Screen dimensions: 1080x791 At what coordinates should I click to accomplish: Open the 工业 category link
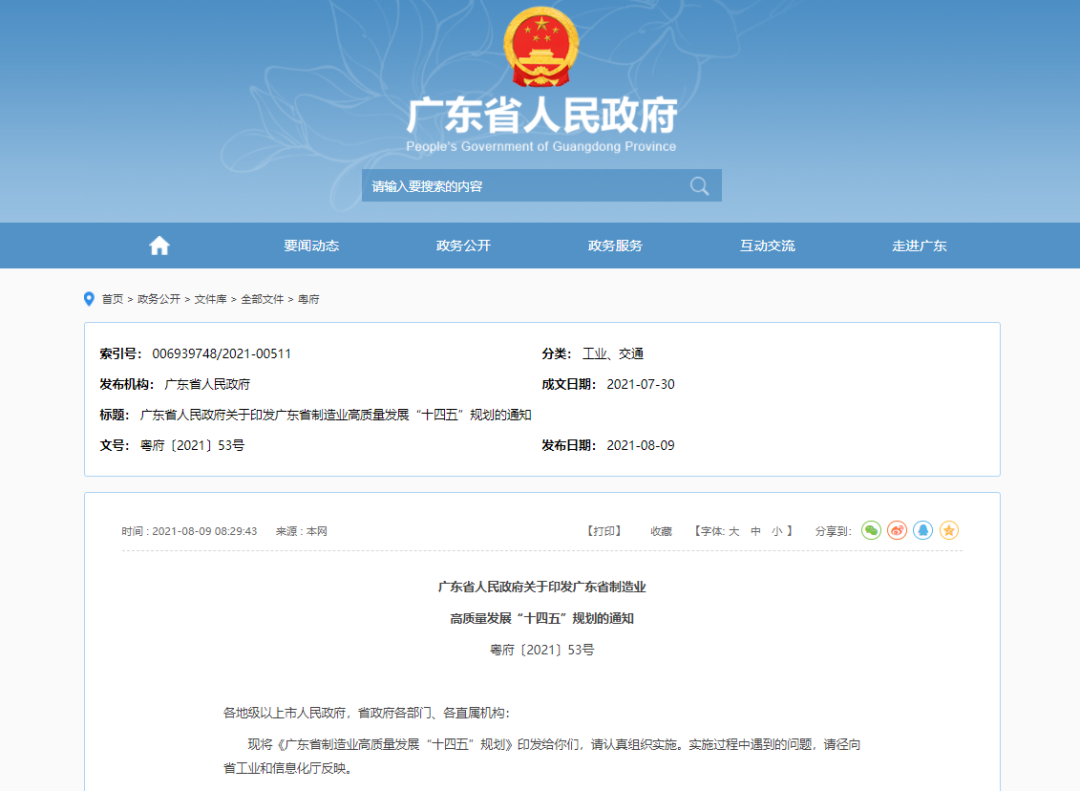click(x=594, y=354)
